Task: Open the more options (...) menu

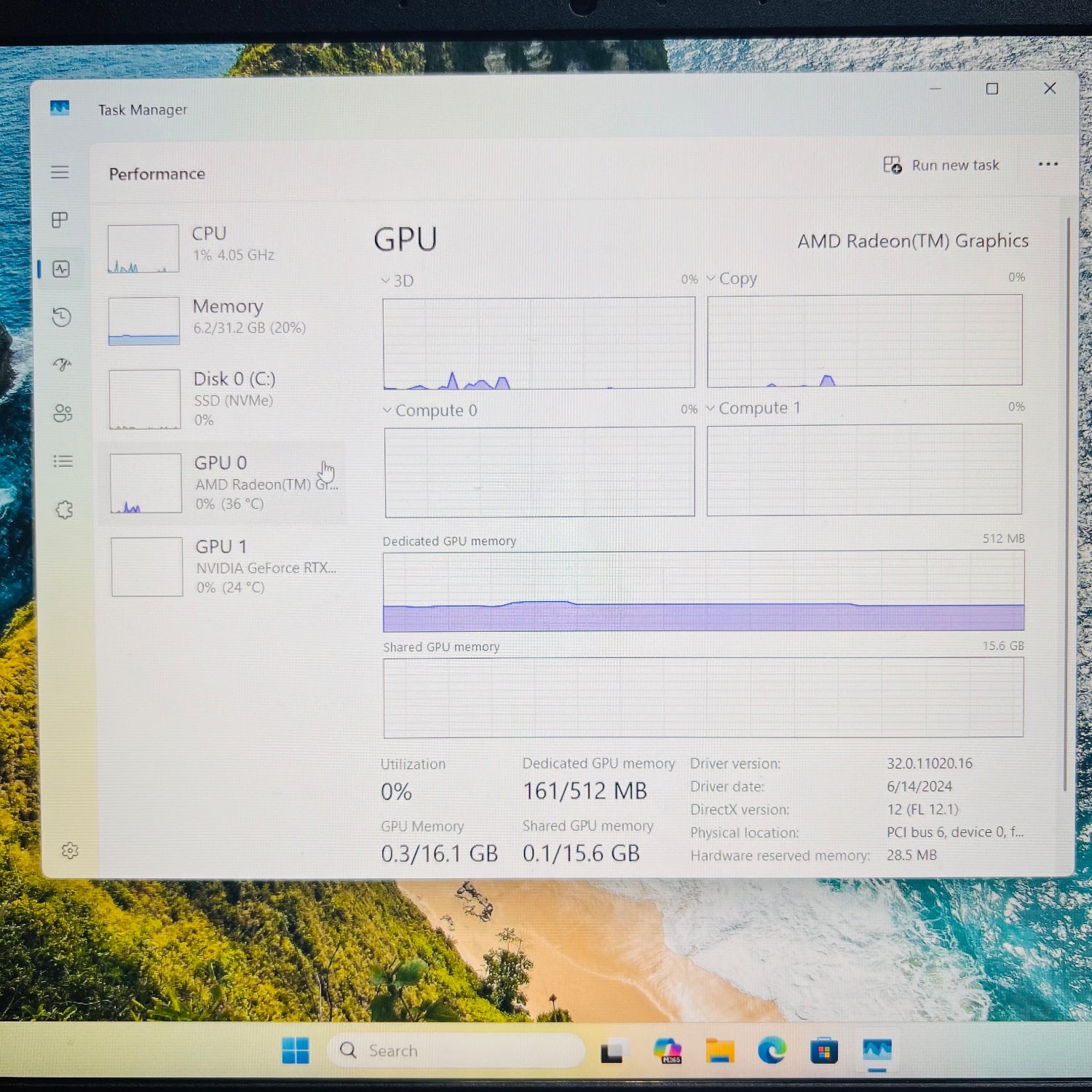Action: [x=1048, y=165]
